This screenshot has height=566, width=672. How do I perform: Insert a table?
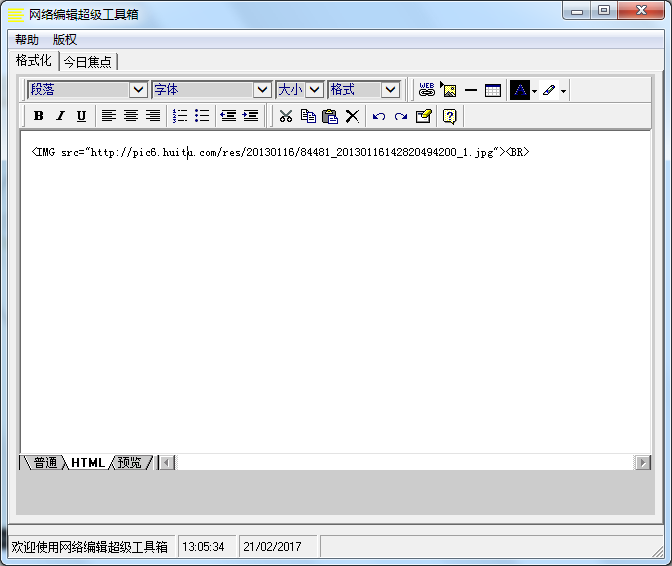tap(493, 90)
